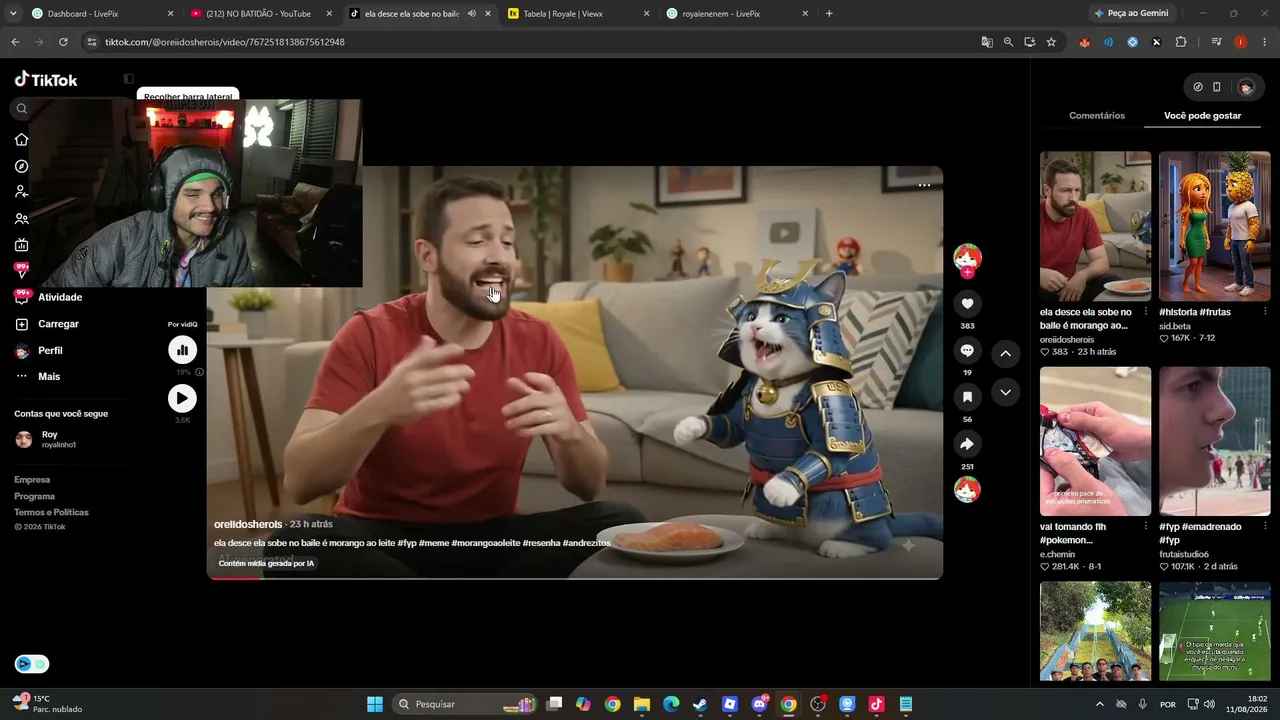Click the #morangoaoleite hashtag

(x=485, y=543)
